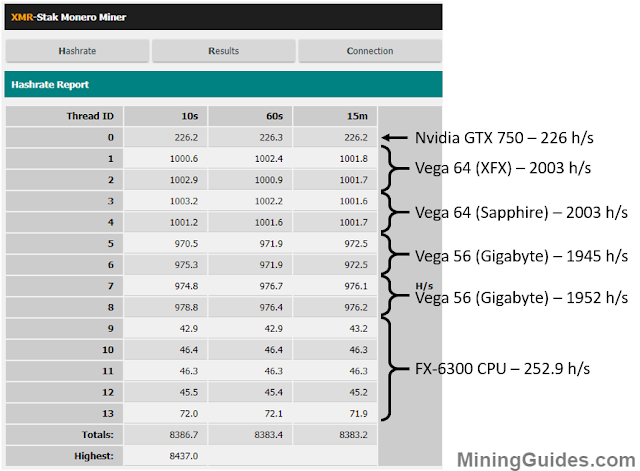Click the XMR-Stak Monero Miner title
The height and width of the screenshot is (471, 640).
69,17
